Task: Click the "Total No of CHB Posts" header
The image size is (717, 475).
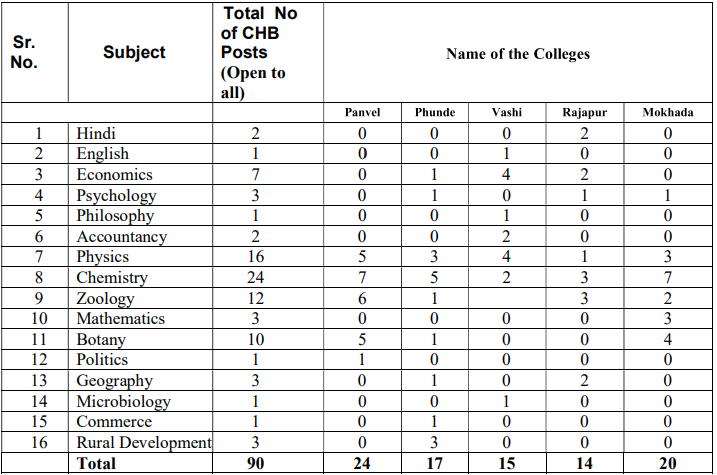Action: [x=260, y=52]
